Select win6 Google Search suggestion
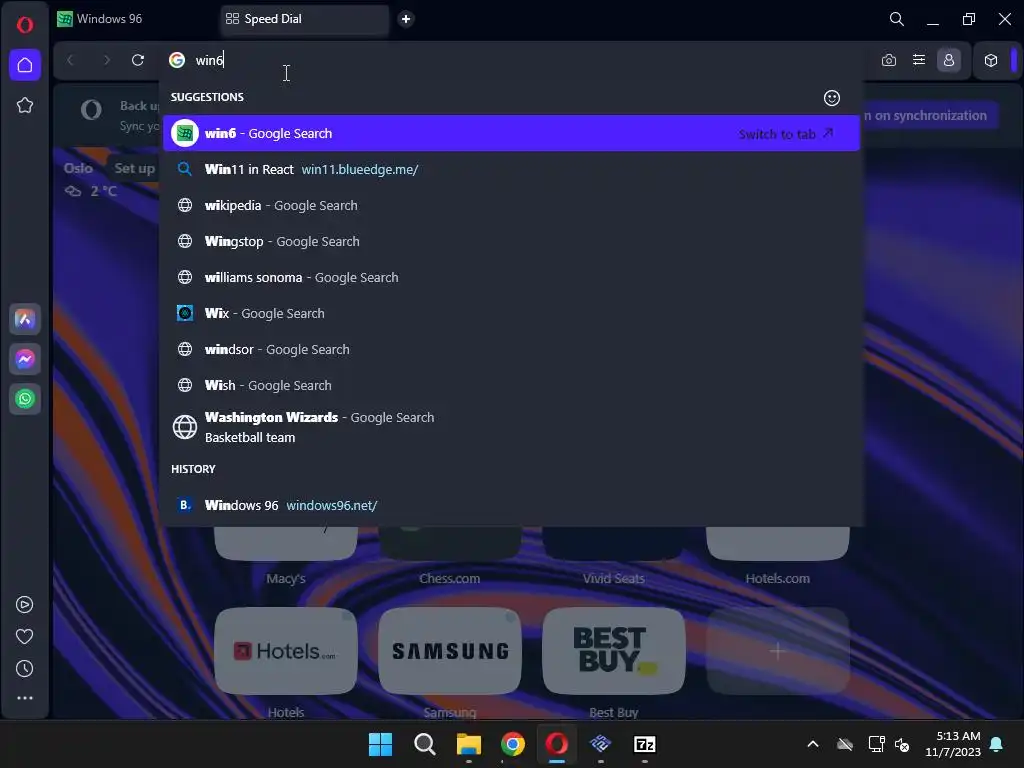The height and width of the screenshot is (768, 1024). (x=511, y=133)
